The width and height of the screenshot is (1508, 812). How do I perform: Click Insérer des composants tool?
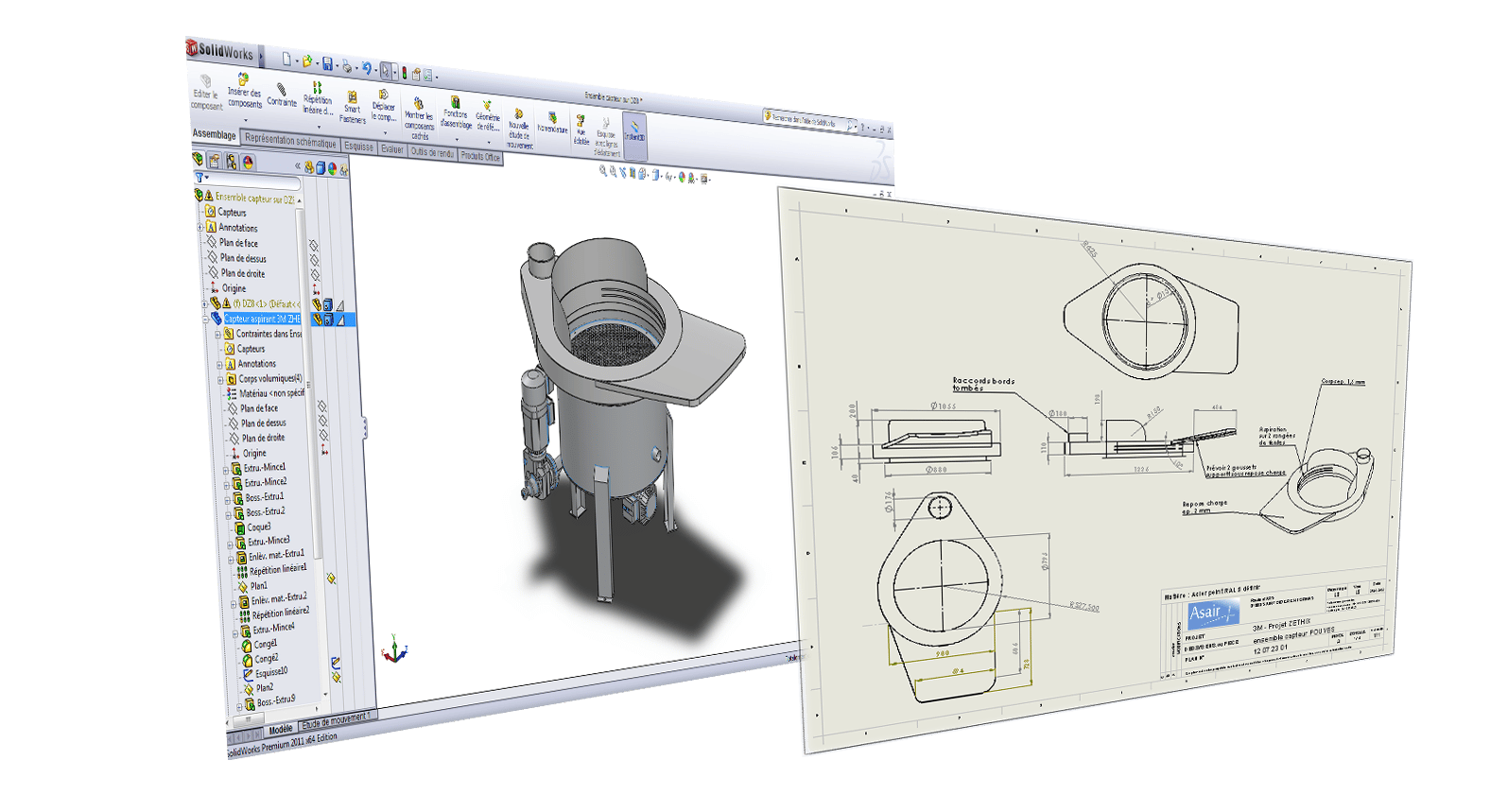point(244,92)
